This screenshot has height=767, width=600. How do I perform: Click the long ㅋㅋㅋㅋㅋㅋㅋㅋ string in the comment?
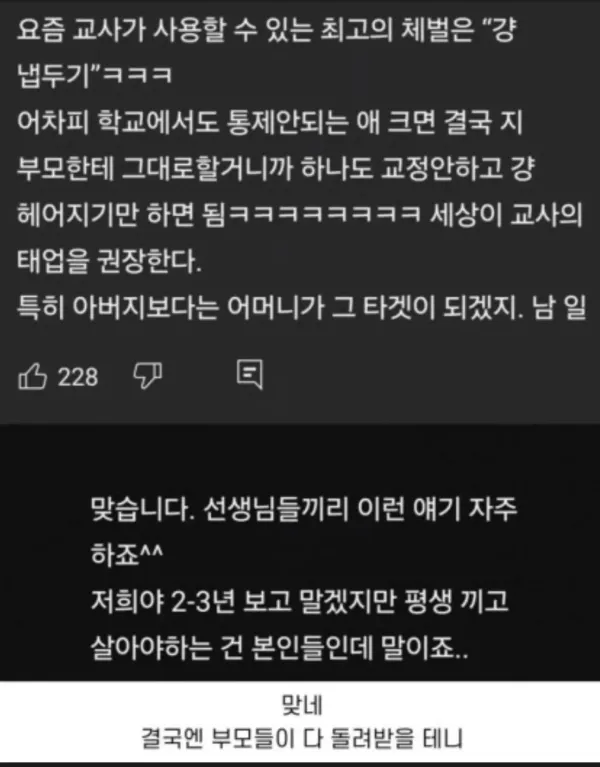324,215
